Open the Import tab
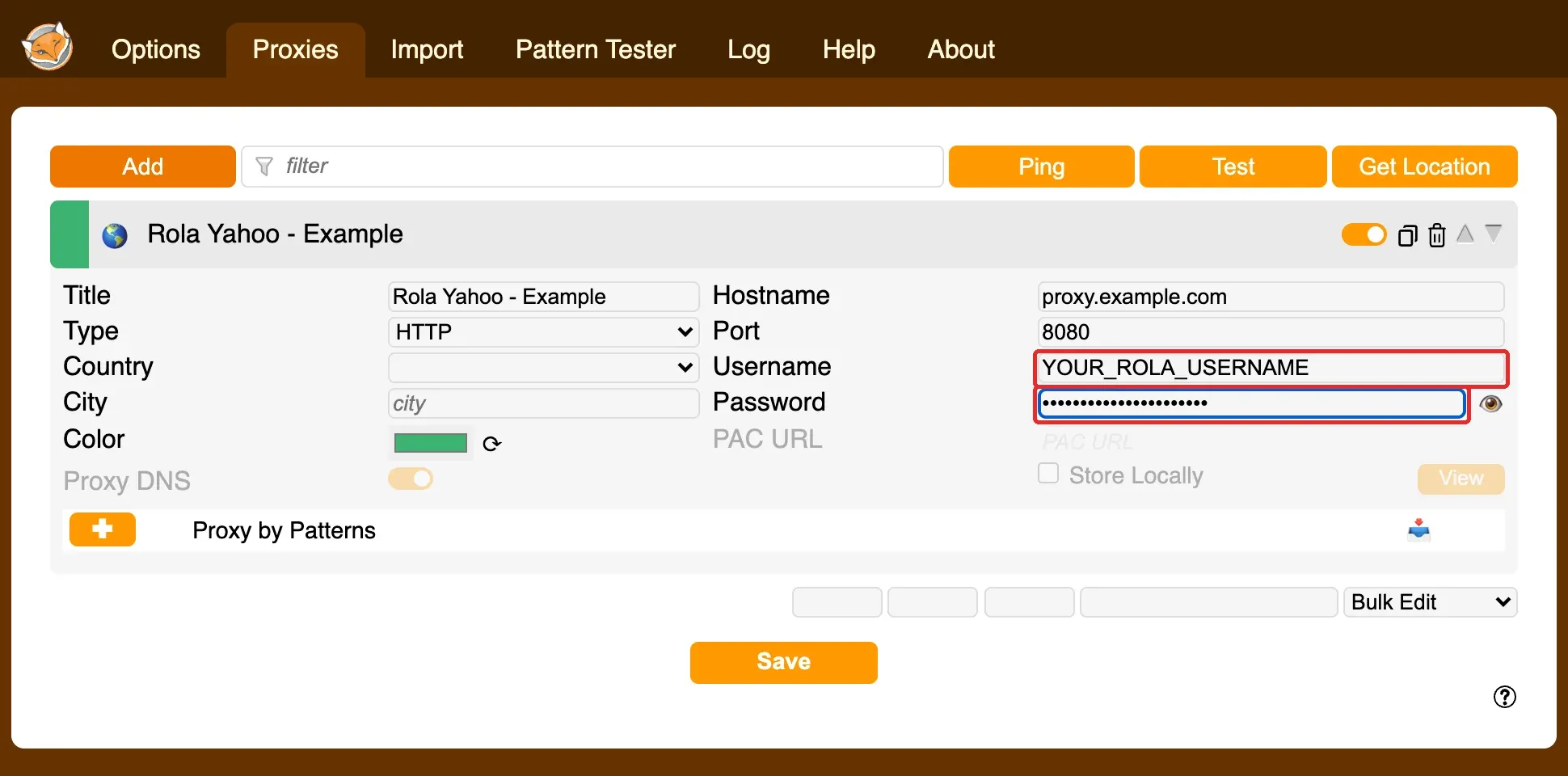The image size is (1568, 776). (x=427, y=49)
